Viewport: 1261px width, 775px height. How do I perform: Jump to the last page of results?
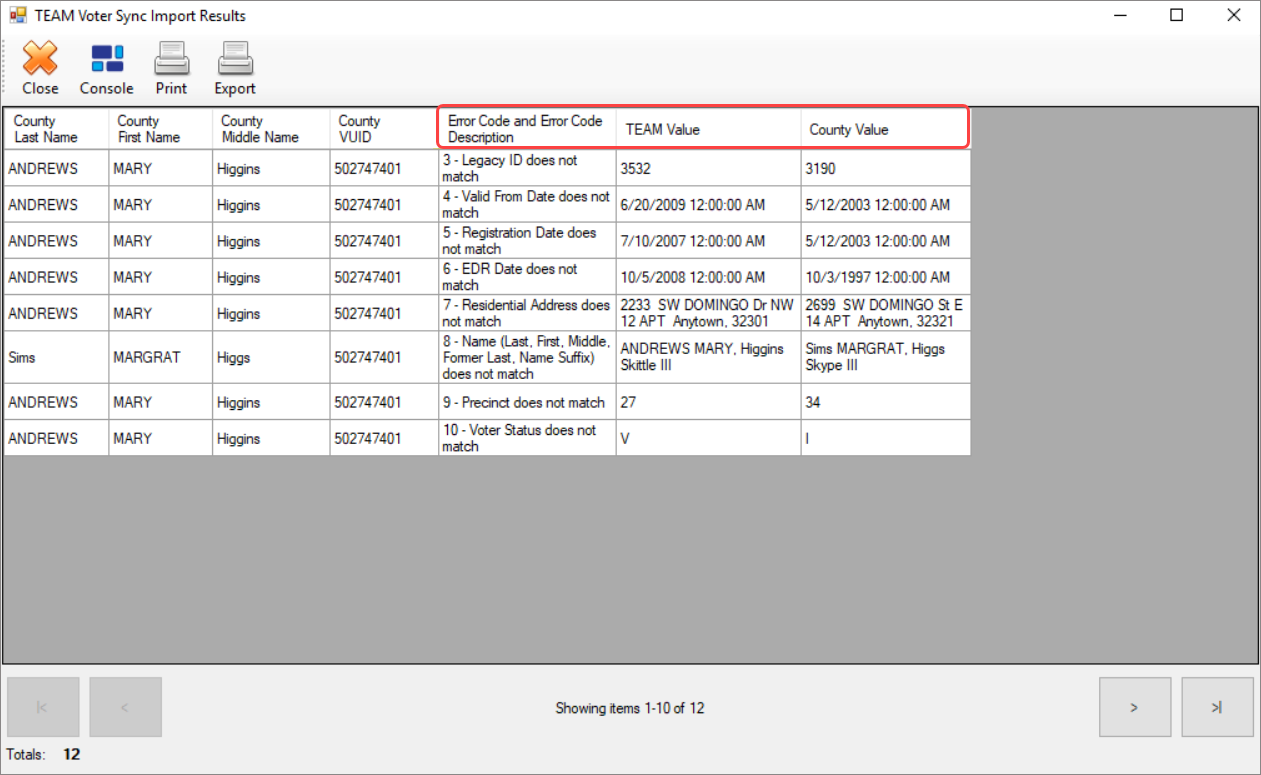click(1217, 707)
